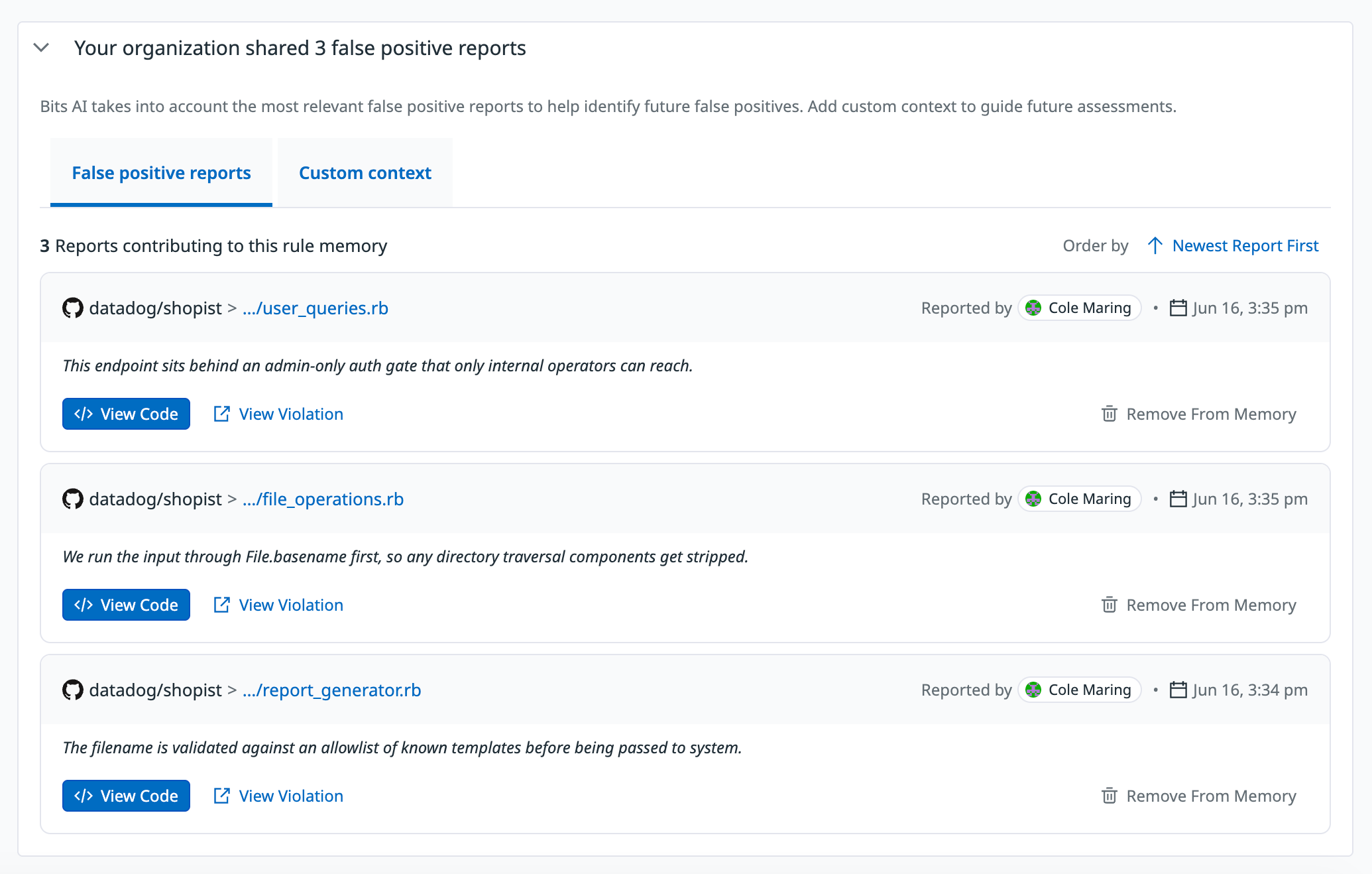
Task: Click the code brackets icon in user_queries.rb View Code
Action: pyautogui.click(x=84, y=414)
